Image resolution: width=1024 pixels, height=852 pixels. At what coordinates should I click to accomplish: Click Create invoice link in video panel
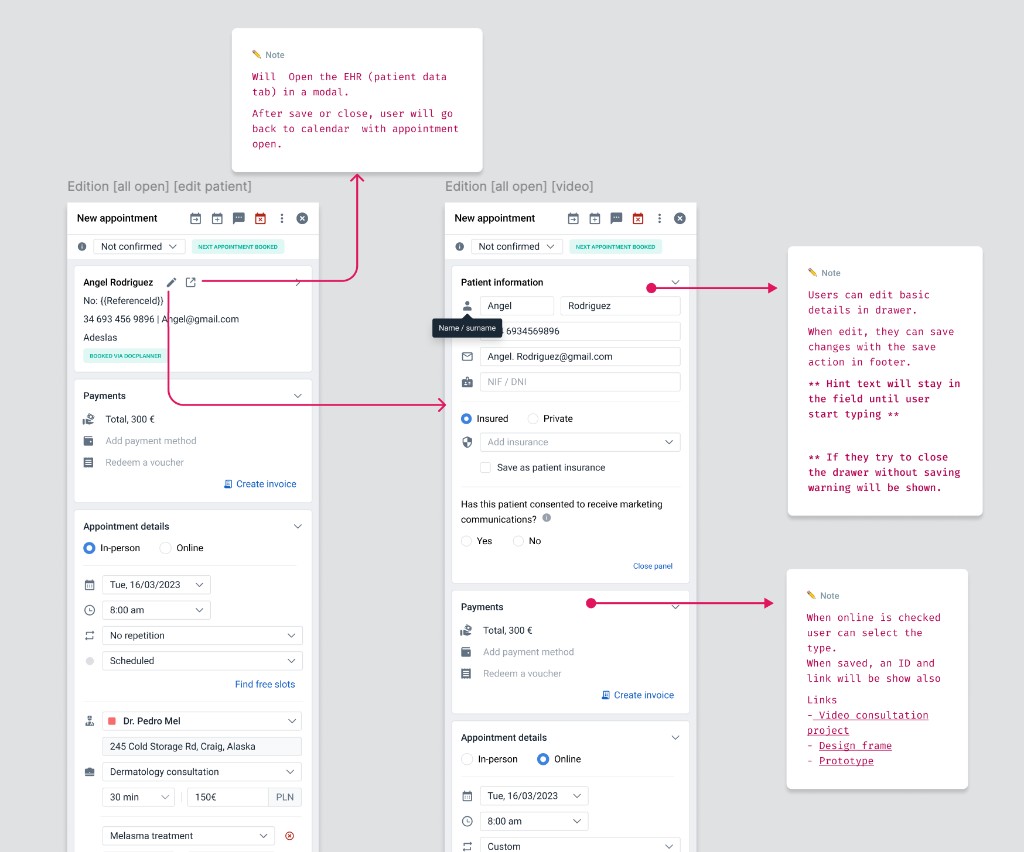[x=637, y=695]
